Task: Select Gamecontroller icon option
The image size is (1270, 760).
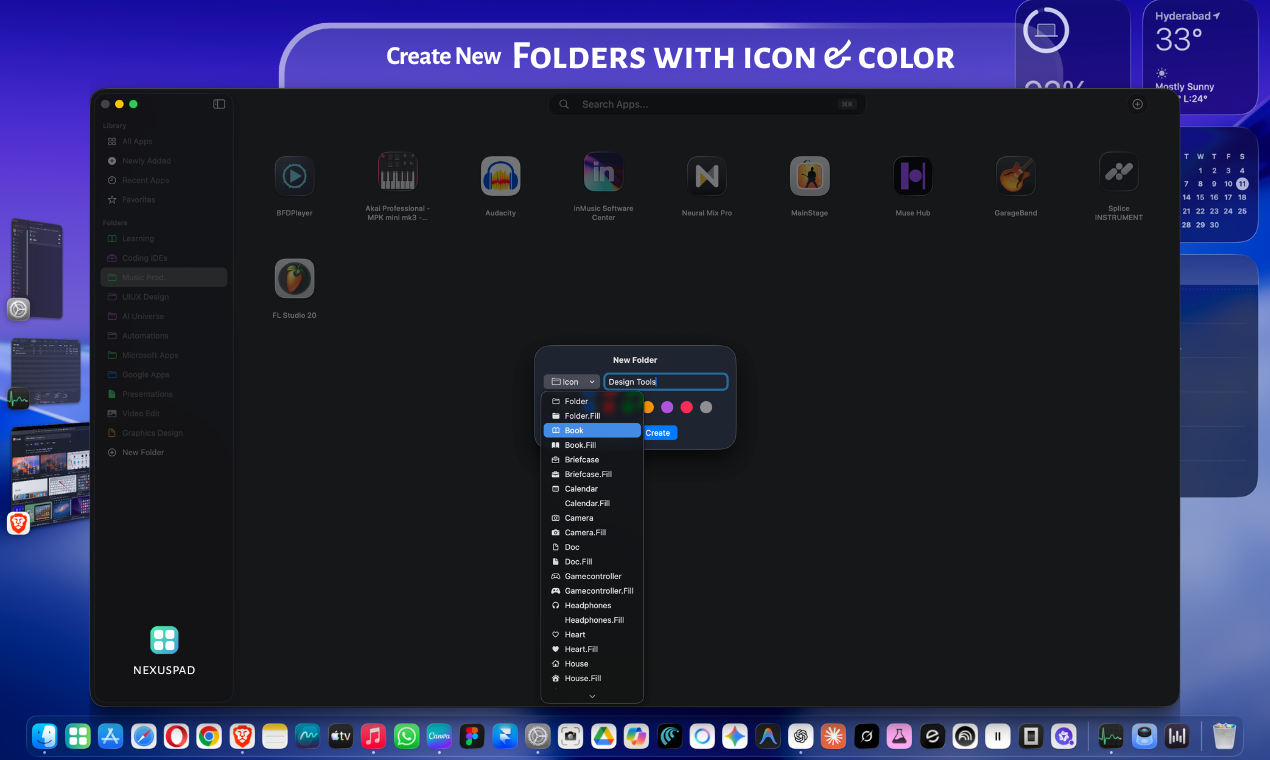Action: [x=592, y=576]
